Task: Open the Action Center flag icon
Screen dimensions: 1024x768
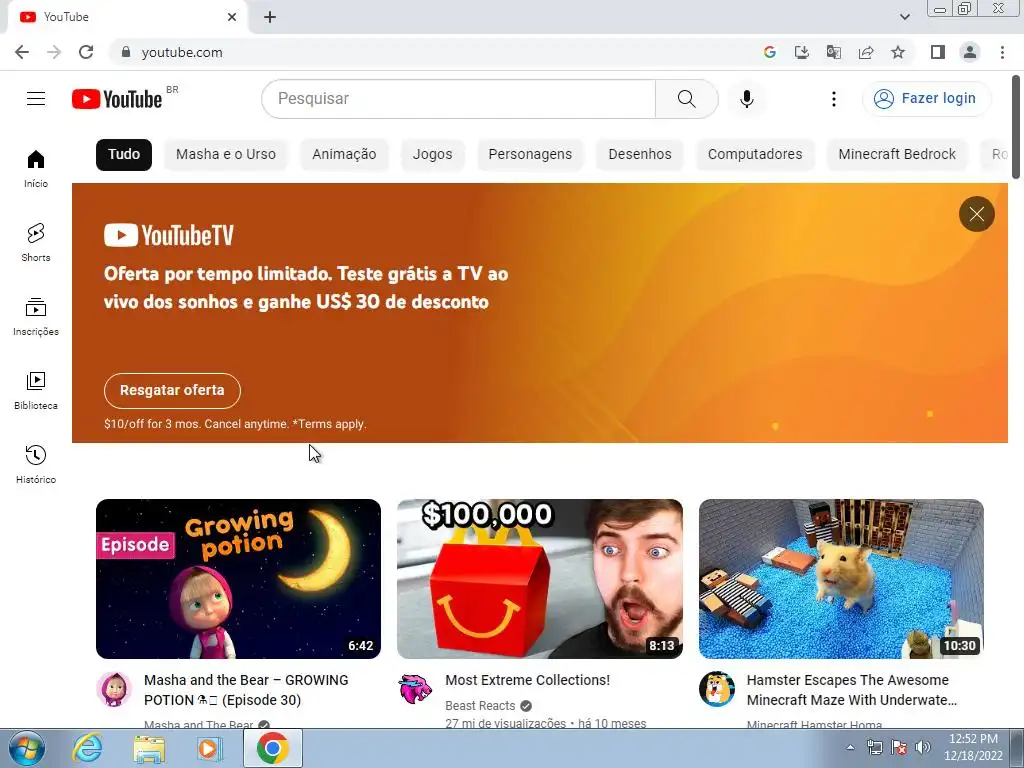Action: tap(899, 747)
